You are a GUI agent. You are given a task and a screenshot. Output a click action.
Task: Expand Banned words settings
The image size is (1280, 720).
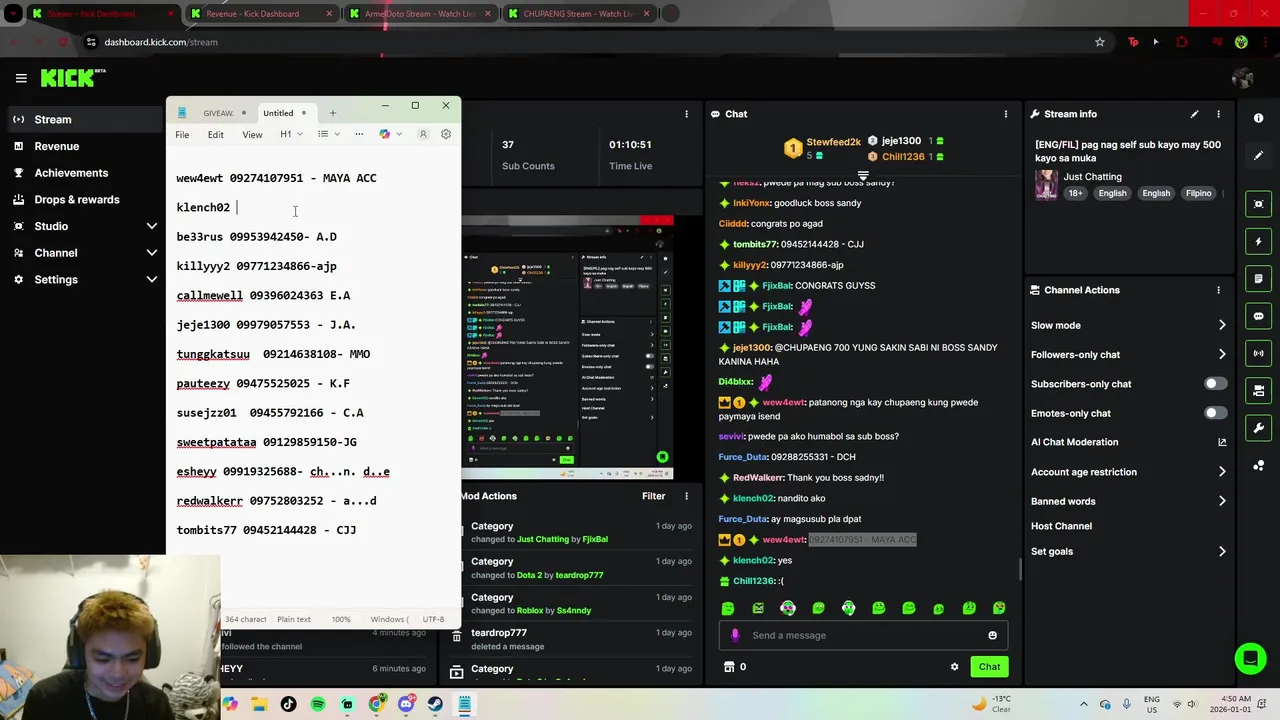click(x=1222, y=501)
